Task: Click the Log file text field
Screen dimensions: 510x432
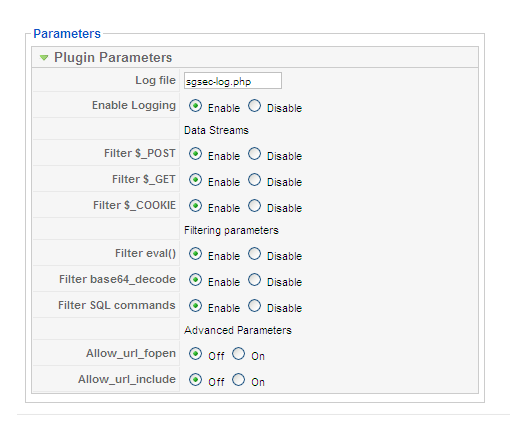Action: coord(233,81)
